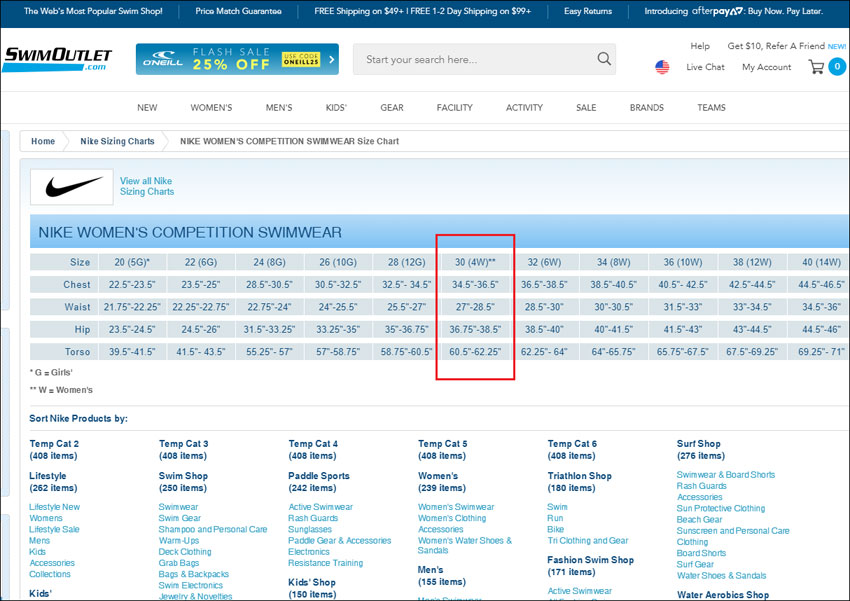
Task: Open the GEAR menu
Action: (392, 108)
